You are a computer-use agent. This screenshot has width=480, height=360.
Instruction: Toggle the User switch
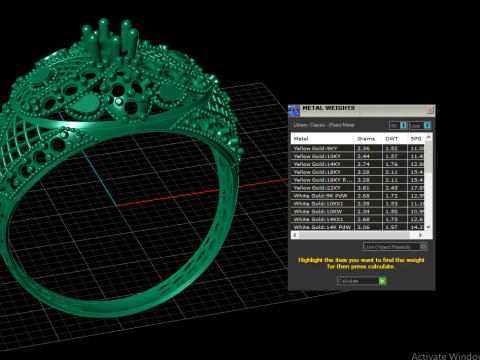(420, 126)
